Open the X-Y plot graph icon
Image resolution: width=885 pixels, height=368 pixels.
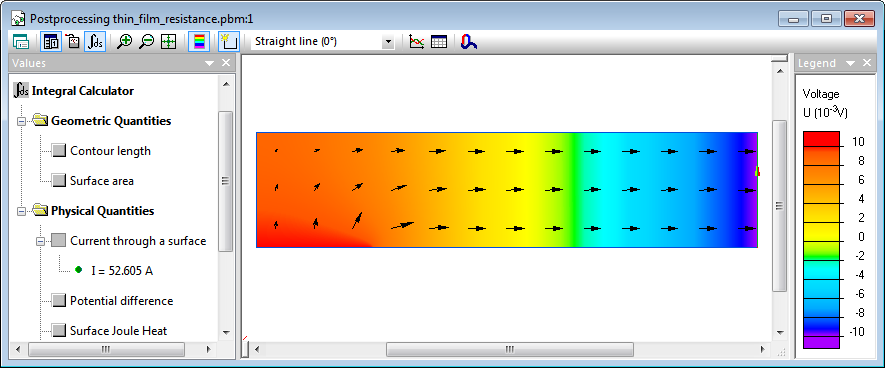pyautogui.click(x=417, y=42)
